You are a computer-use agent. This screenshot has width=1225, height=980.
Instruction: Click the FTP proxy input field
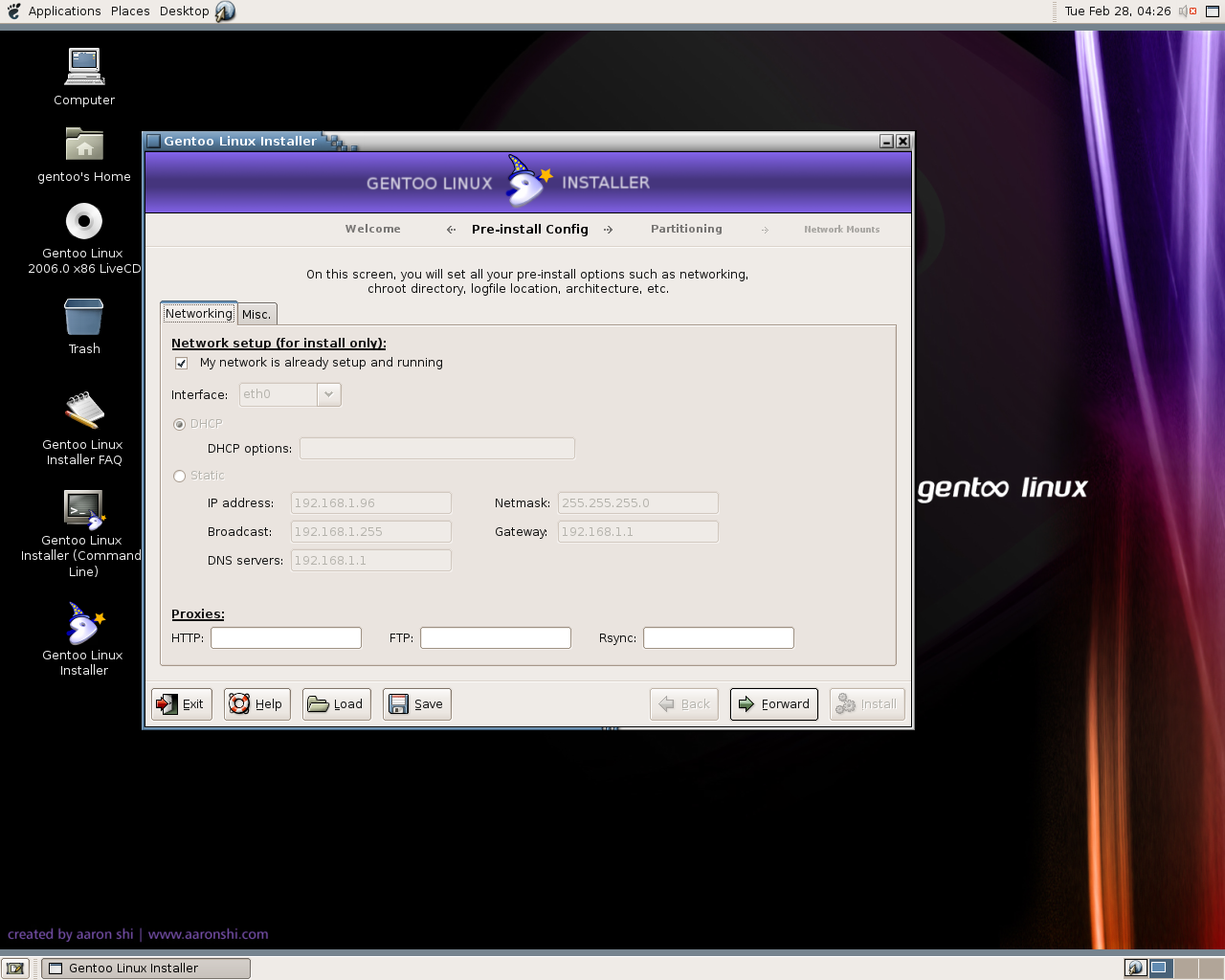(x=496, y=638)
